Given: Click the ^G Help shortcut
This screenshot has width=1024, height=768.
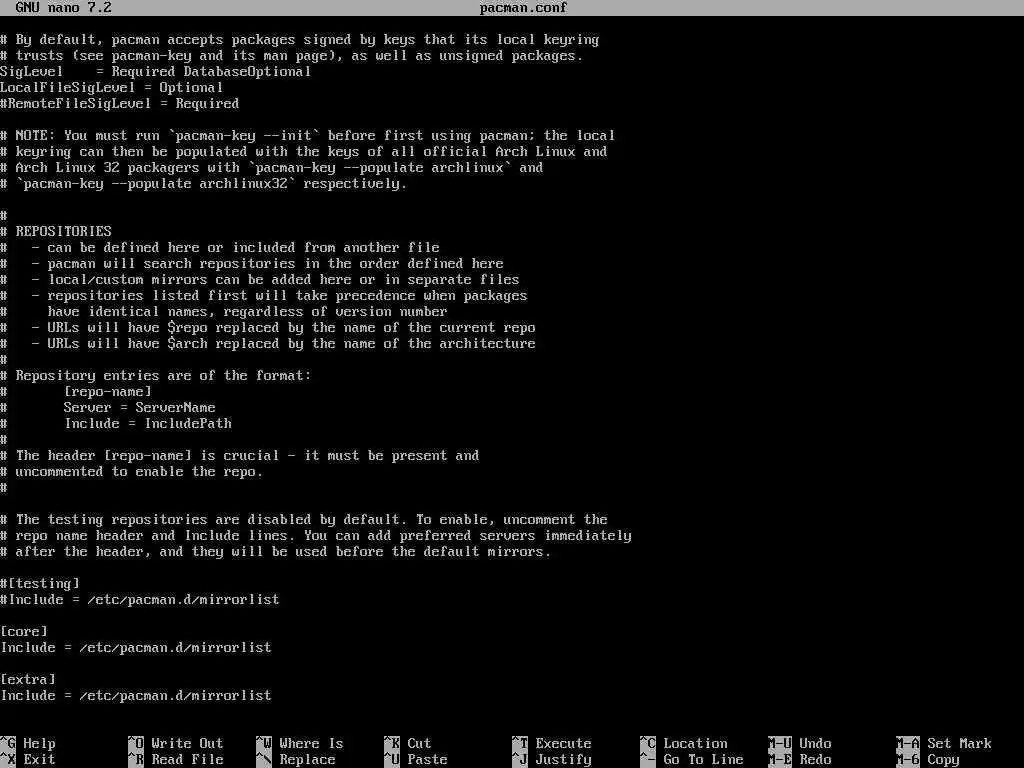Looking at the screenshot, I should pyautogui.click(x=28, y=743).
